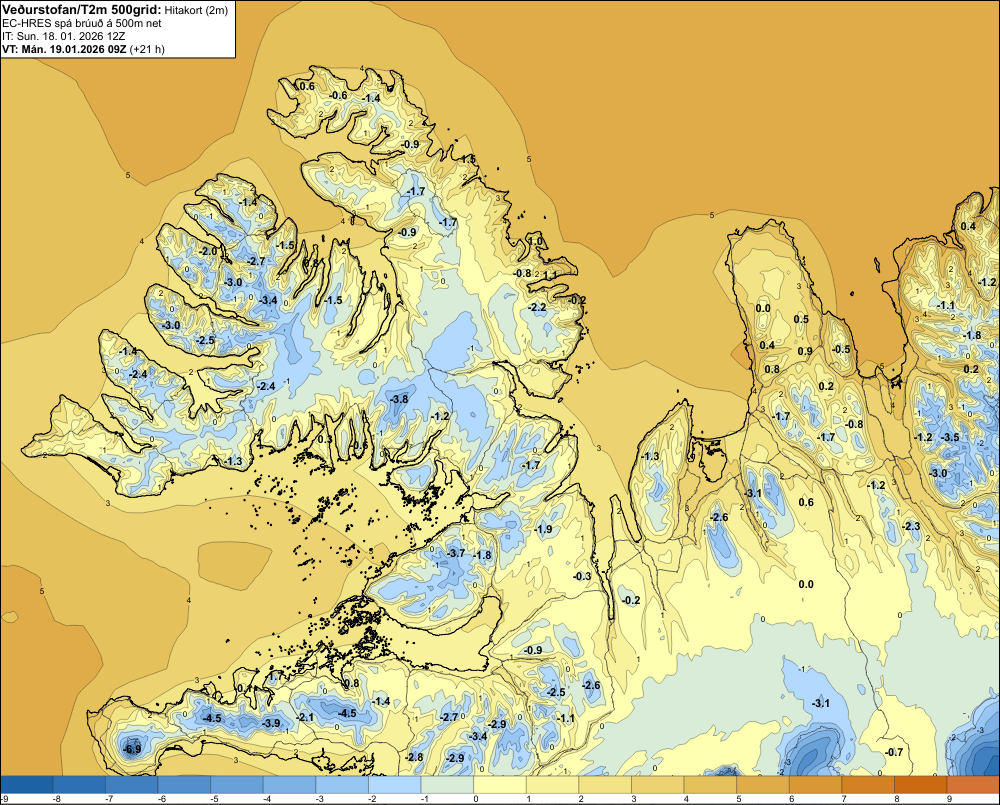Screen dimensions: 1000x805
Task: Click the -2.1 temperature value
Action: (x=305, y=717)
